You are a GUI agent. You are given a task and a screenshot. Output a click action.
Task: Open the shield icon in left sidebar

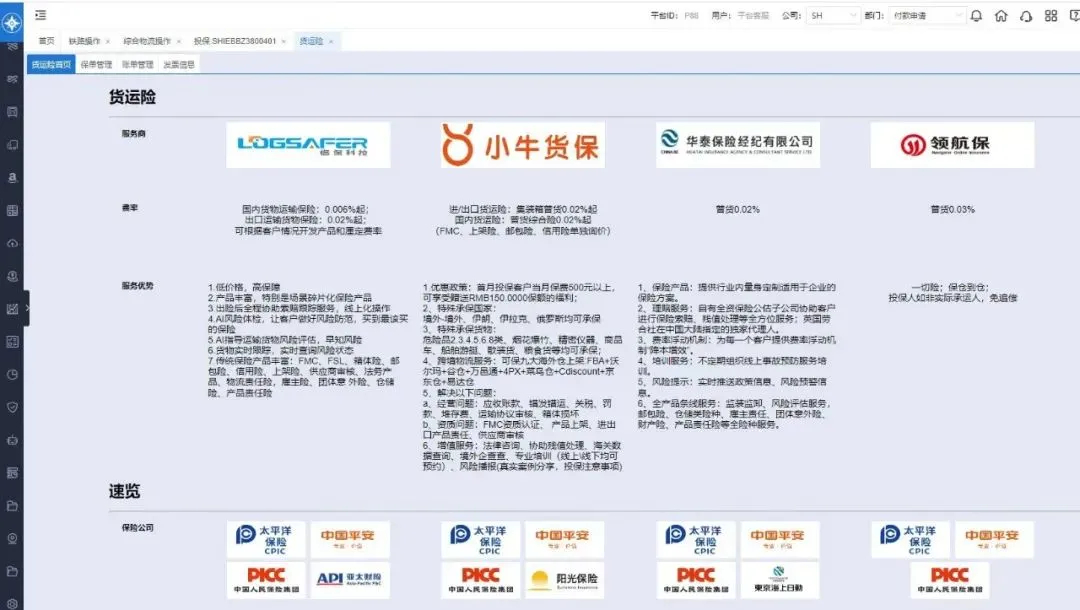tap(12, 407)
